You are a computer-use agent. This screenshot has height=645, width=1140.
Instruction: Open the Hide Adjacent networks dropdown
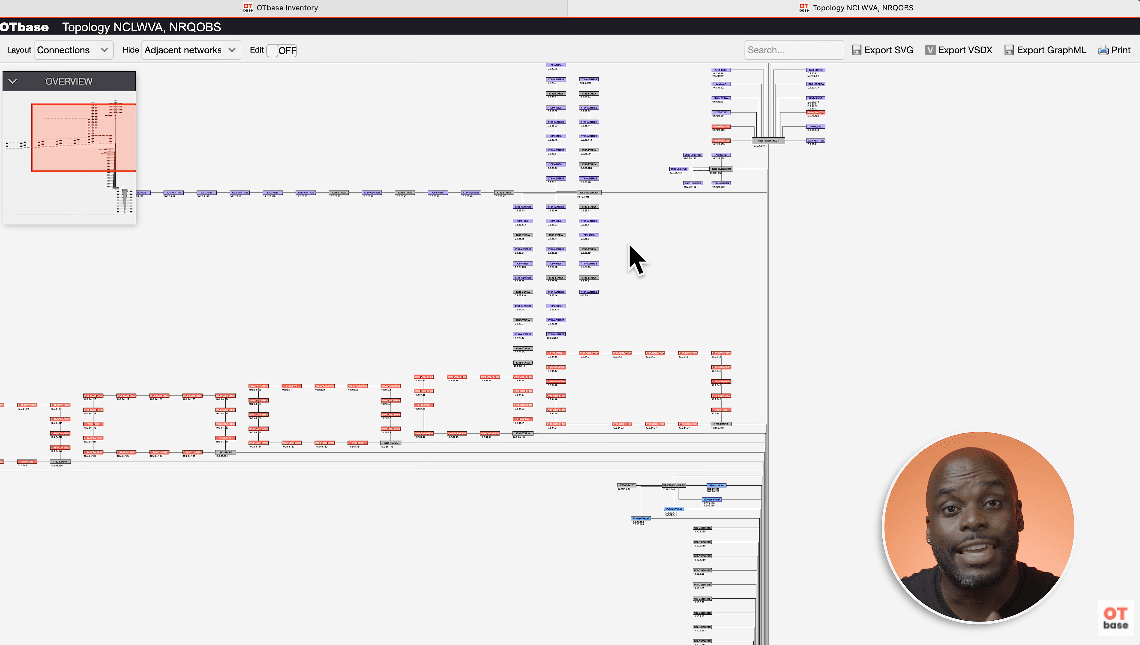click(190, 50)
